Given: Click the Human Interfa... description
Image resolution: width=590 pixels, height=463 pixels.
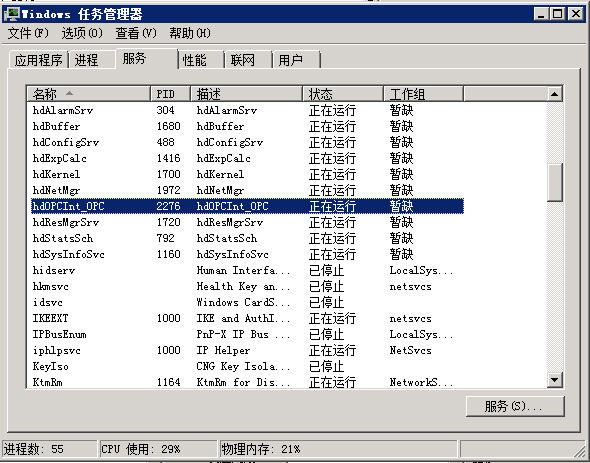Looking at the screenshot, I should click(x=243, y=270).
